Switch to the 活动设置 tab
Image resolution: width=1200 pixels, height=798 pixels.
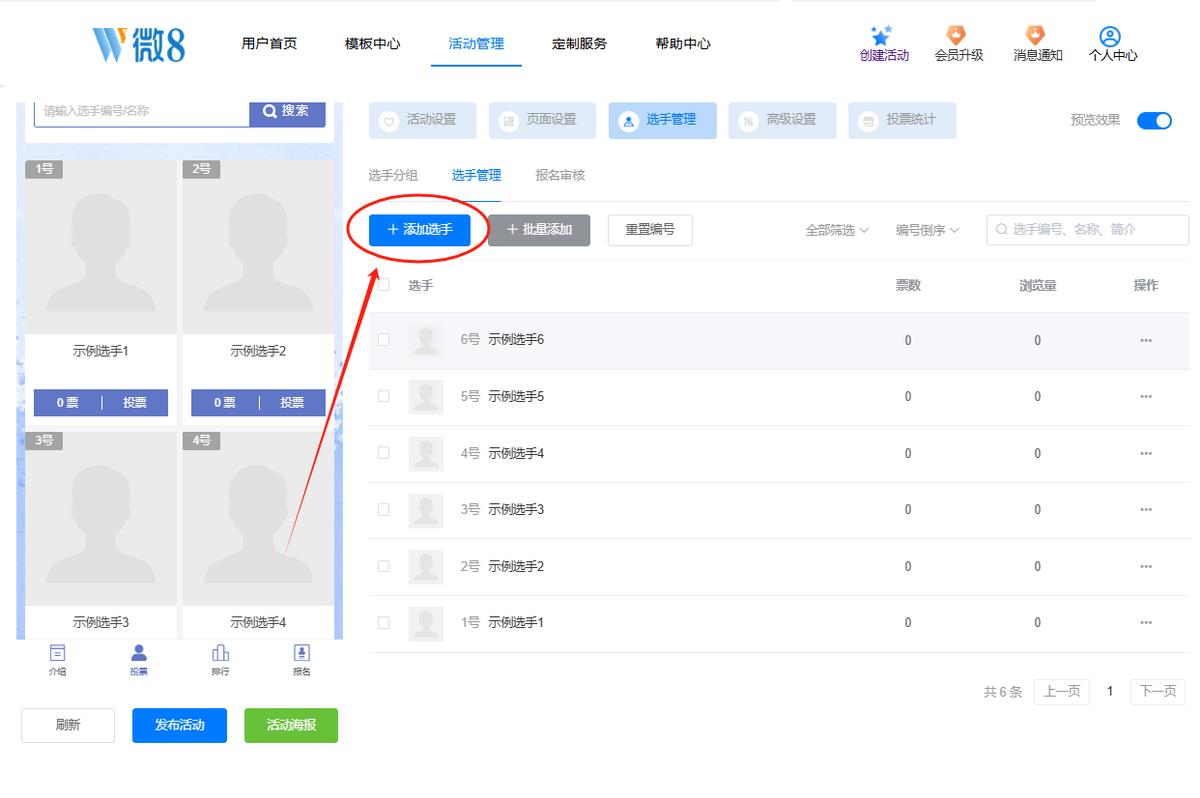tap(422, 120)
